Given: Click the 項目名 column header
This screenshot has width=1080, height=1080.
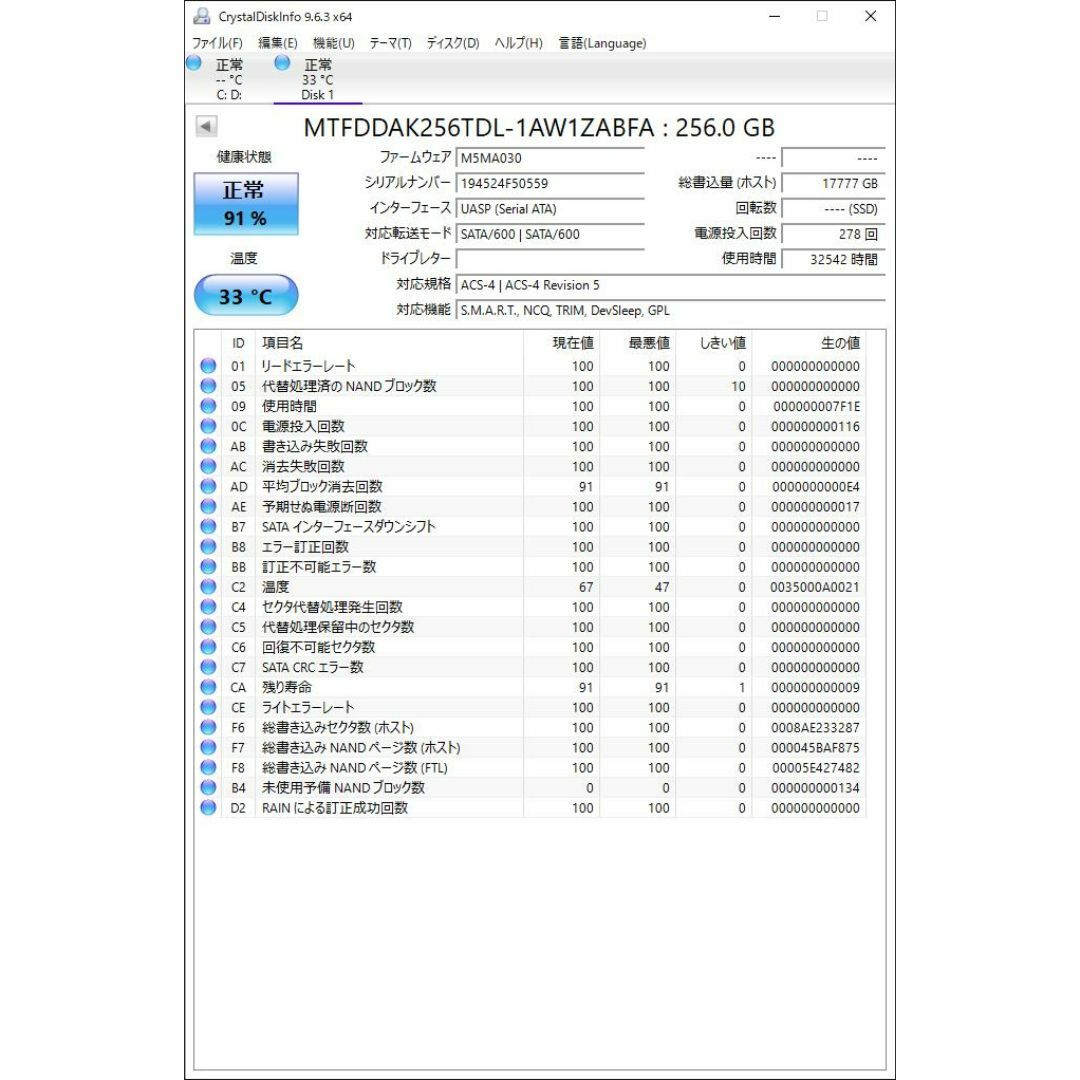Looking at the screenshot, I should (x=389, y=343).
